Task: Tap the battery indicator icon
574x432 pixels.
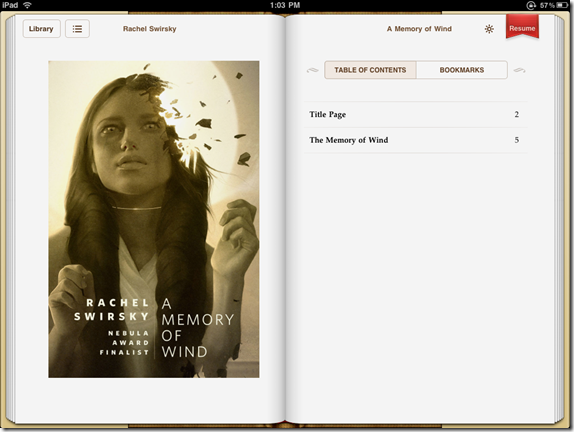Action: click(563, 5)
